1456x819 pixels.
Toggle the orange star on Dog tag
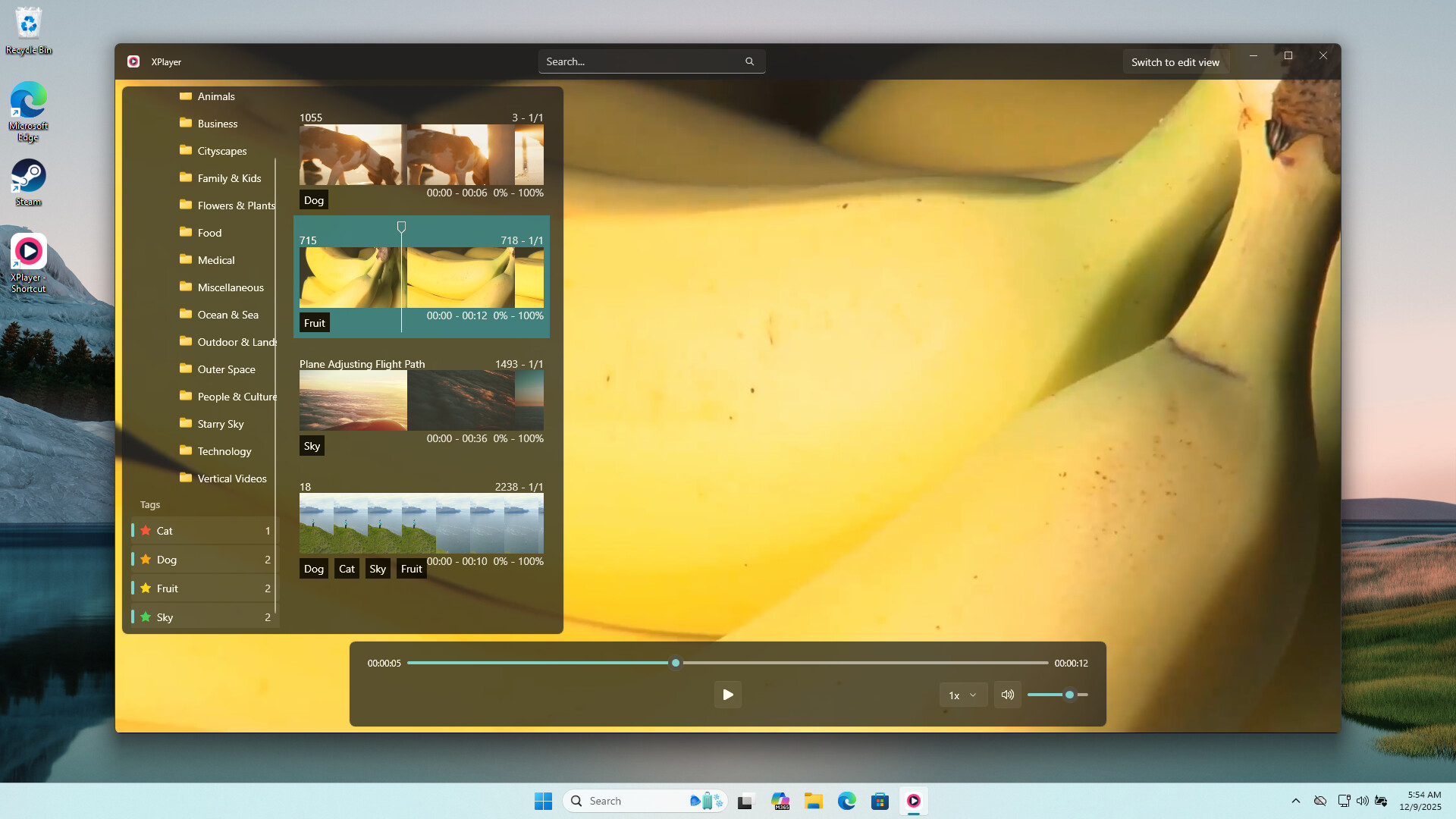pos(146,560)
